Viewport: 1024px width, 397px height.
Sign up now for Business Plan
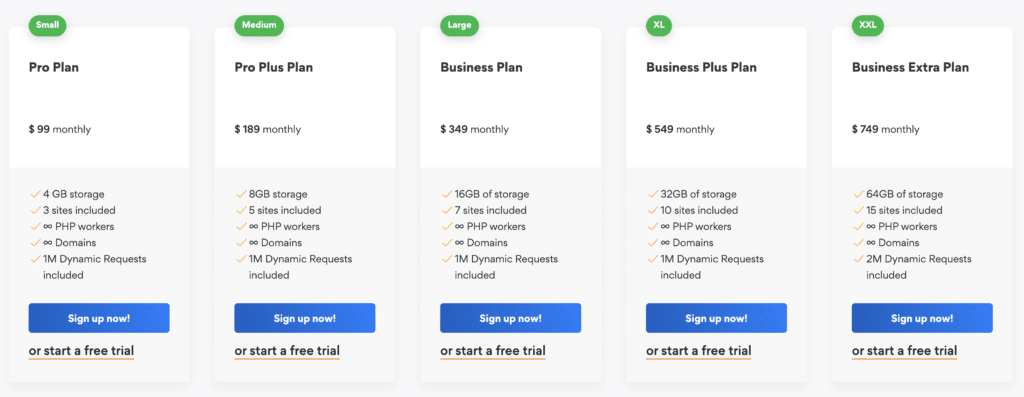511,318
